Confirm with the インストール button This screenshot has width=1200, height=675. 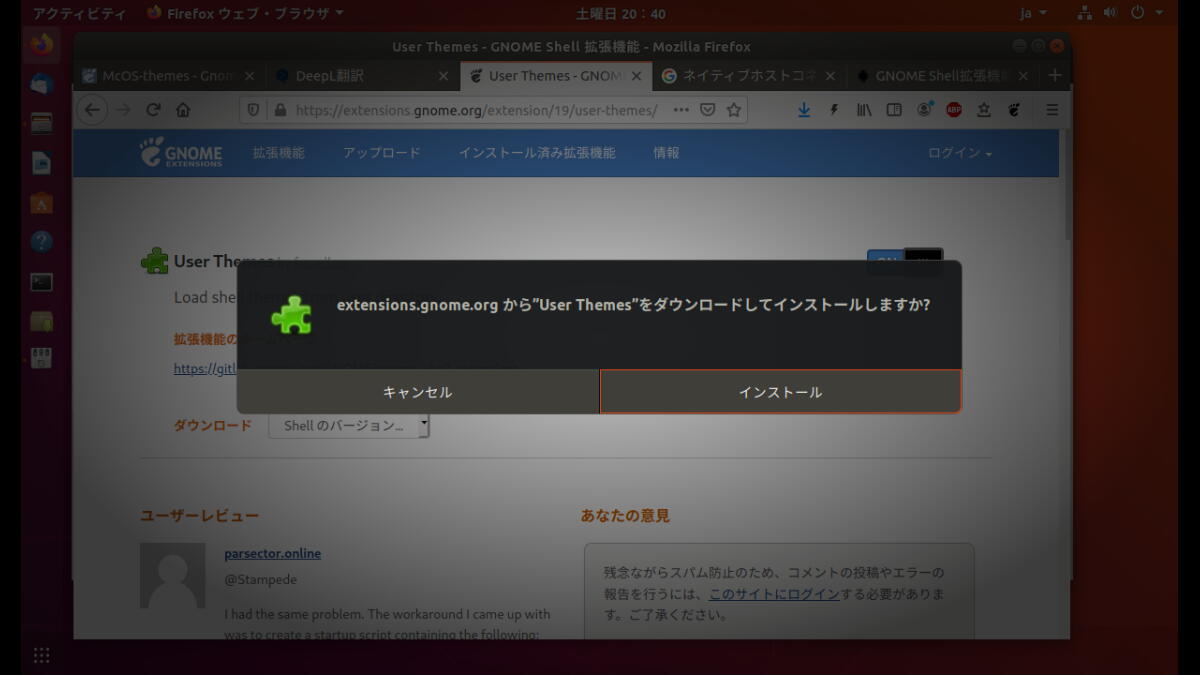tap(780, 392)
